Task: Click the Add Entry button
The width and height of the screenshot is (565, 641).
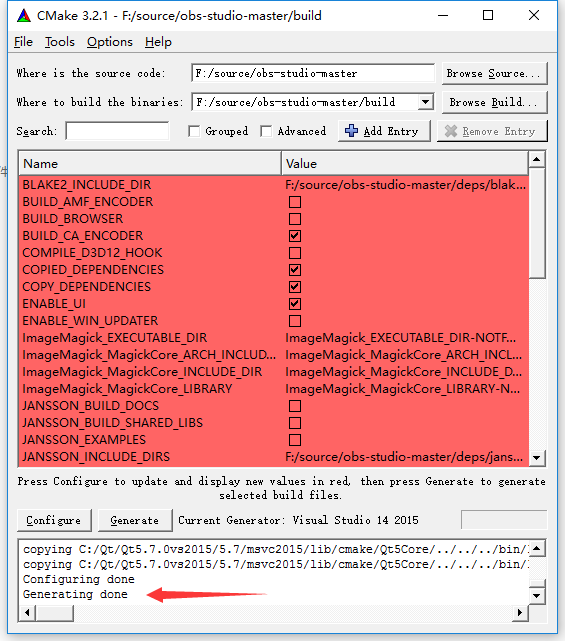Action: [384, 131]
